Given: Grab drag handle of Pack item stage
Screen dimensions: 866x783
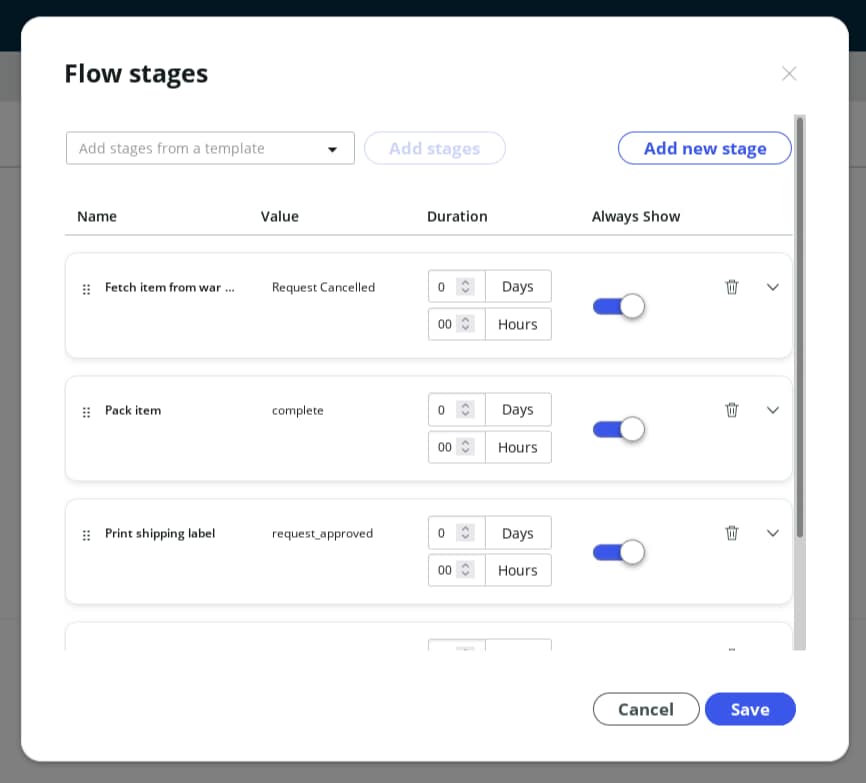Looking at the screenshot, I should pos(86,412).
